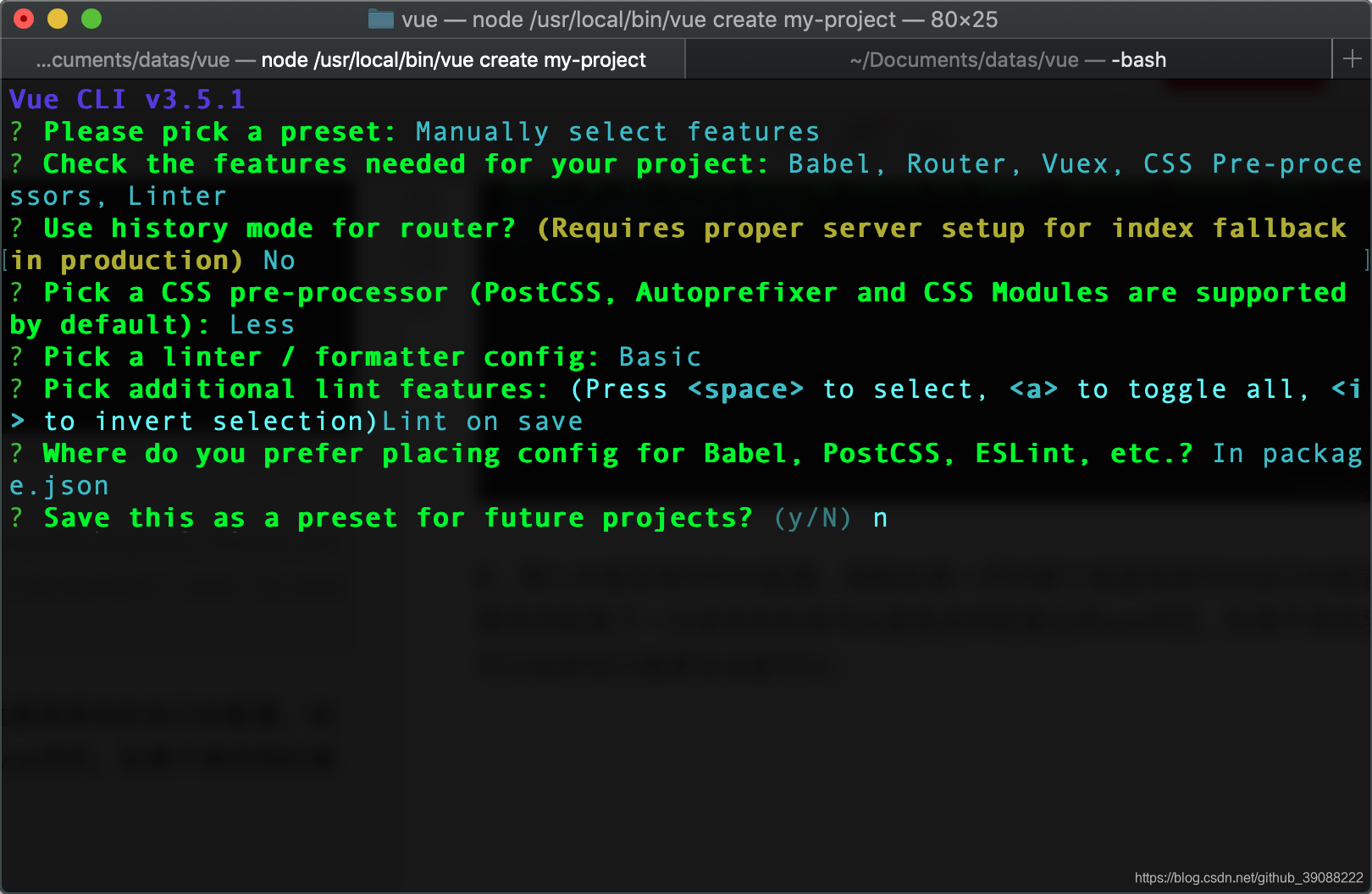The height and width of the screenshot is (894, 1372).
Task: Maximize the terminal with green button
Action: (91, 19)
